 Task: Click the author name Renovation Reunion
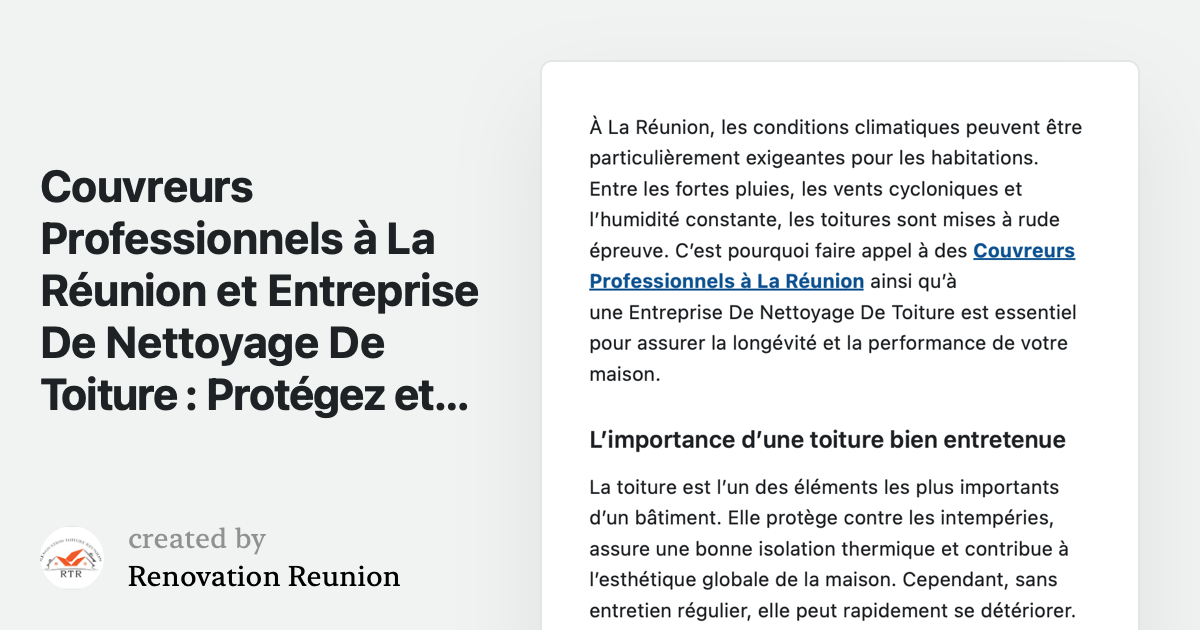click(x=264, y=577)
